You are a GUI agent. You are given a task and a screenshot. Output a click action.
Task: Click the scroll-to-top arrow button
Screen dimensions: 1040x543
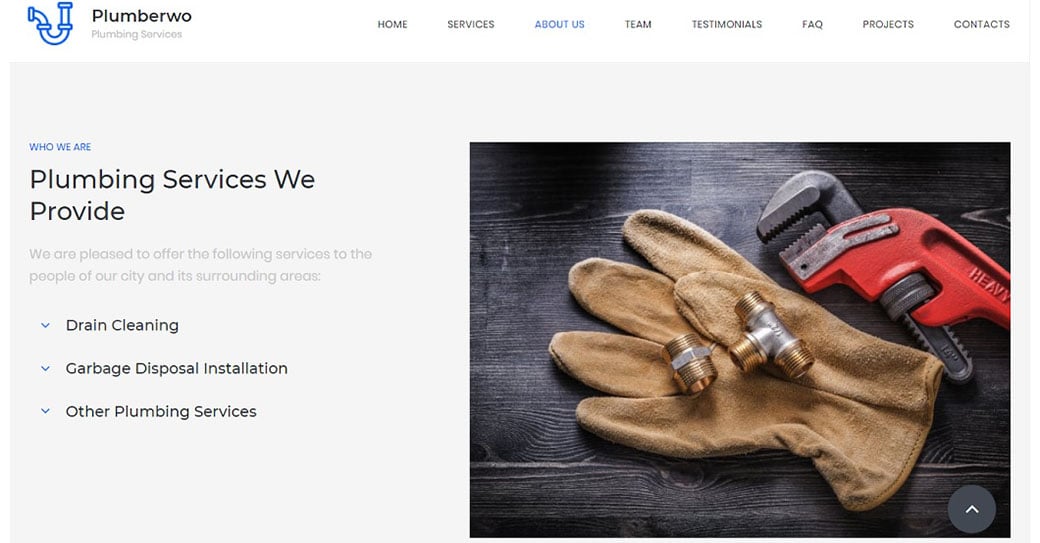(972, 509)
